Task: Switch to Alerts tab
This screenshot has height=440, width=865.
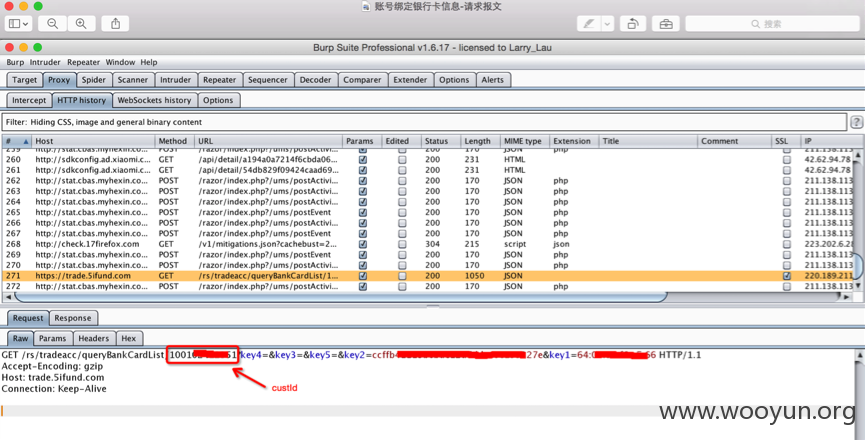Action: 492,80
